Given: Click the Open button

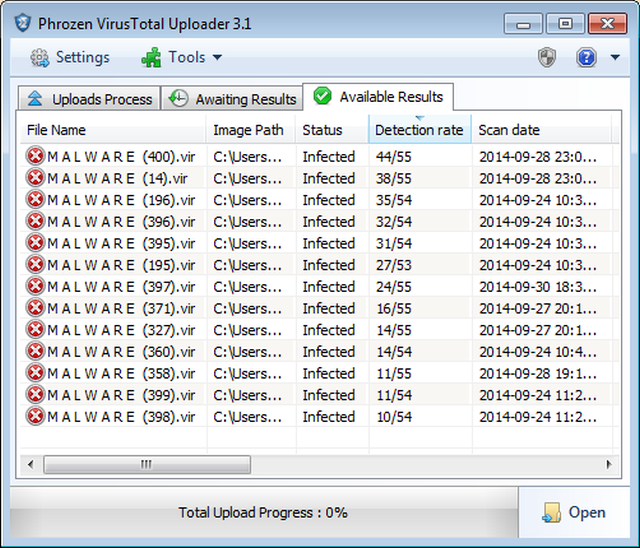Looking at the screenshot, I should click(x=574, y=513).
